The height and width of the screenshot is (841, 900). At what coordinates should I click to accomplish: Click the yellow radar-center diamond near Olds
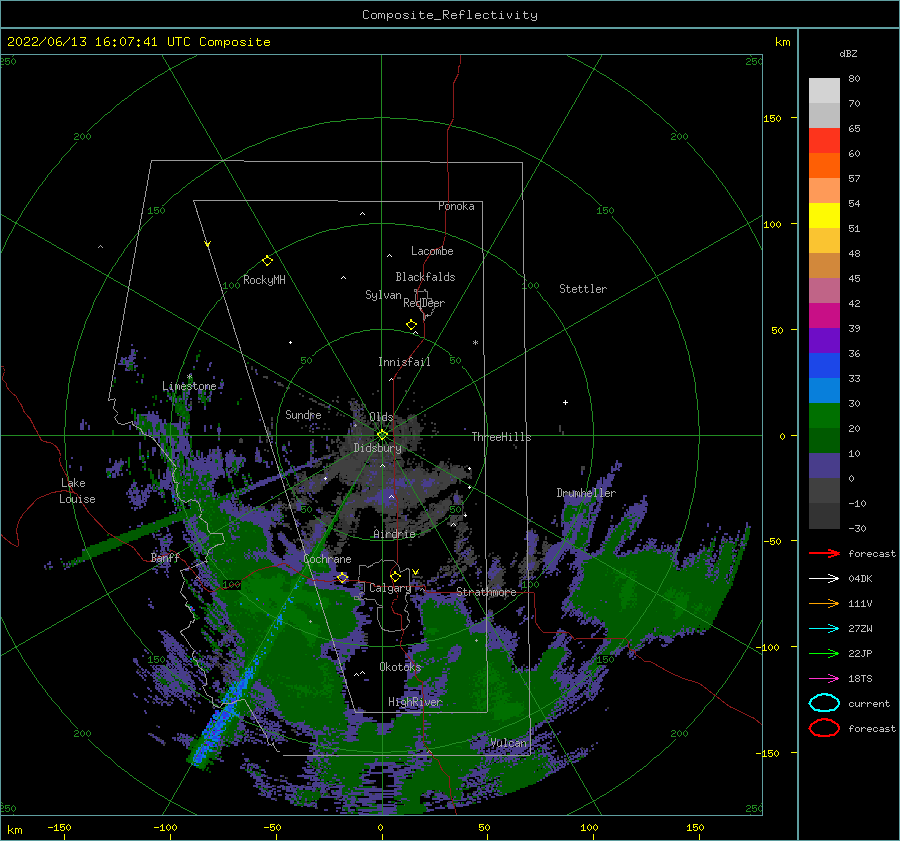pyautogui.click(x=382, y=435)
